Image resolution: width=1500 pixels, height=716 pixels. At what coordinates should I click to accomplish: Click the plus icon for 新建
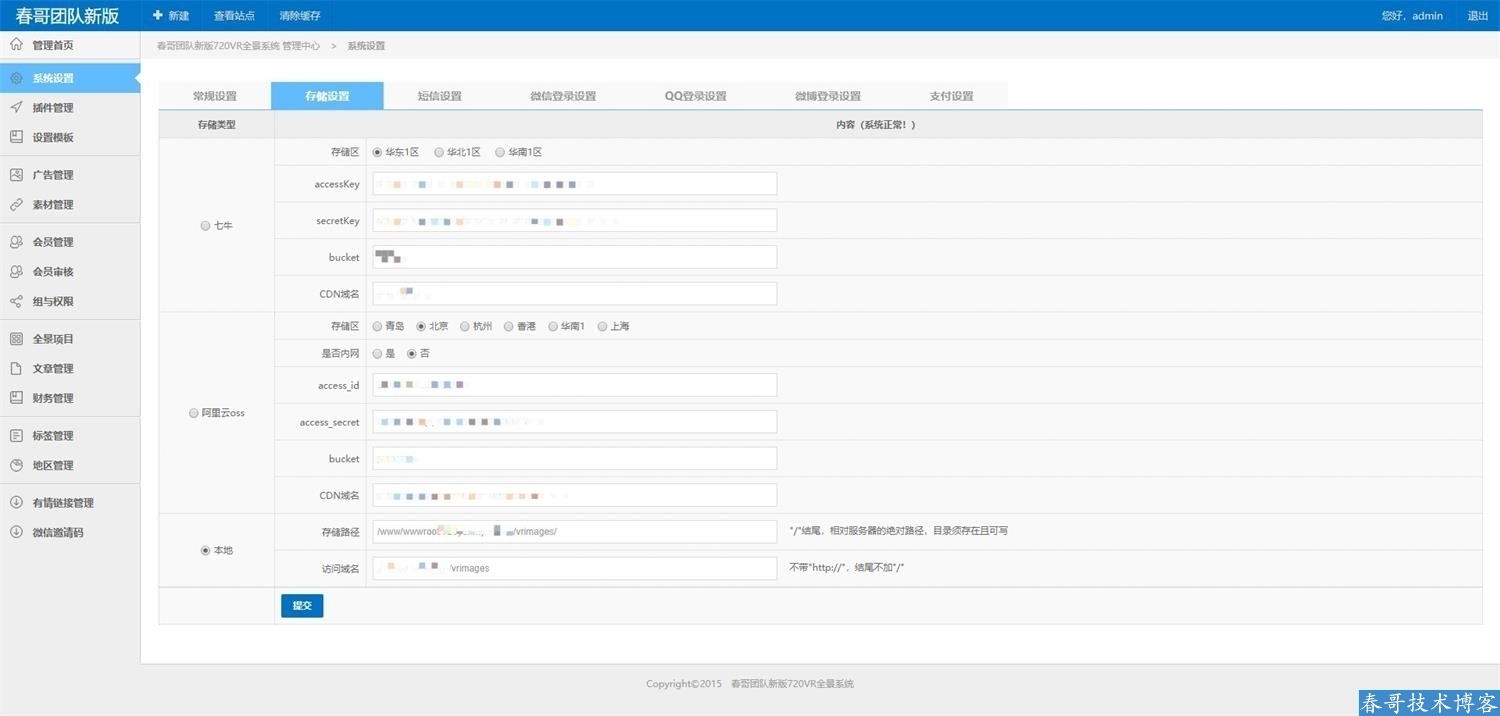pyautogui.click(x=158, y=16)
